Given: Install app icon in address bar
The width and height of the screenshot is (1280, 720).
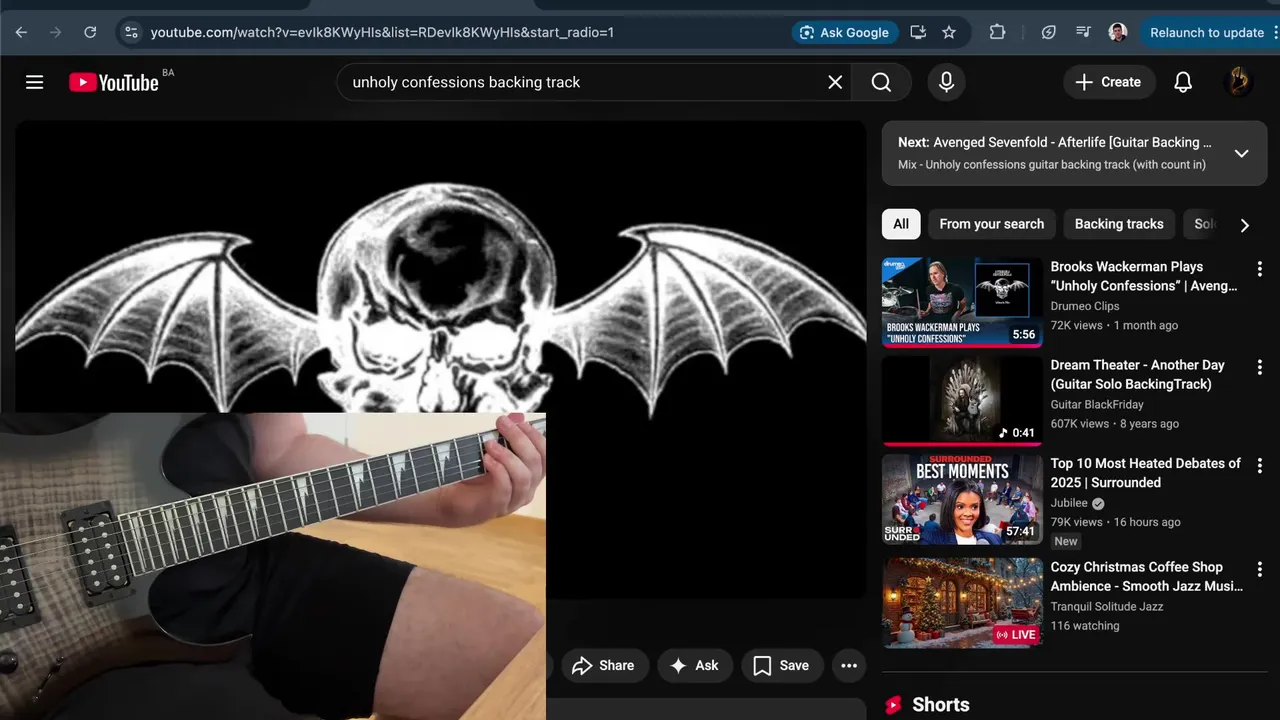Looking at the screenshot, I should [x=918, y=32].
